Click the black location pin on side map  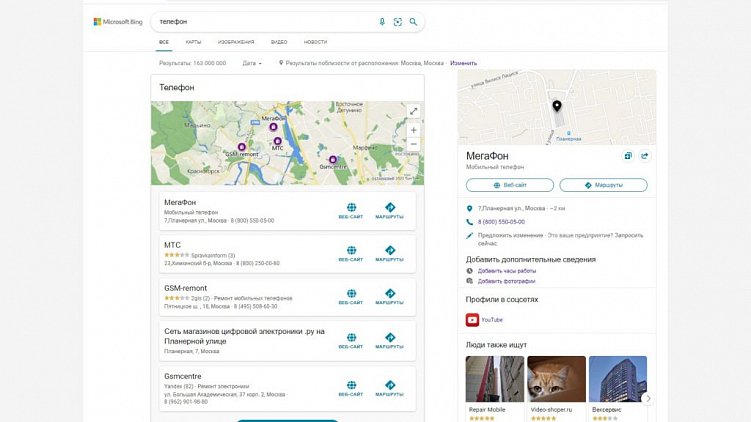557,106
